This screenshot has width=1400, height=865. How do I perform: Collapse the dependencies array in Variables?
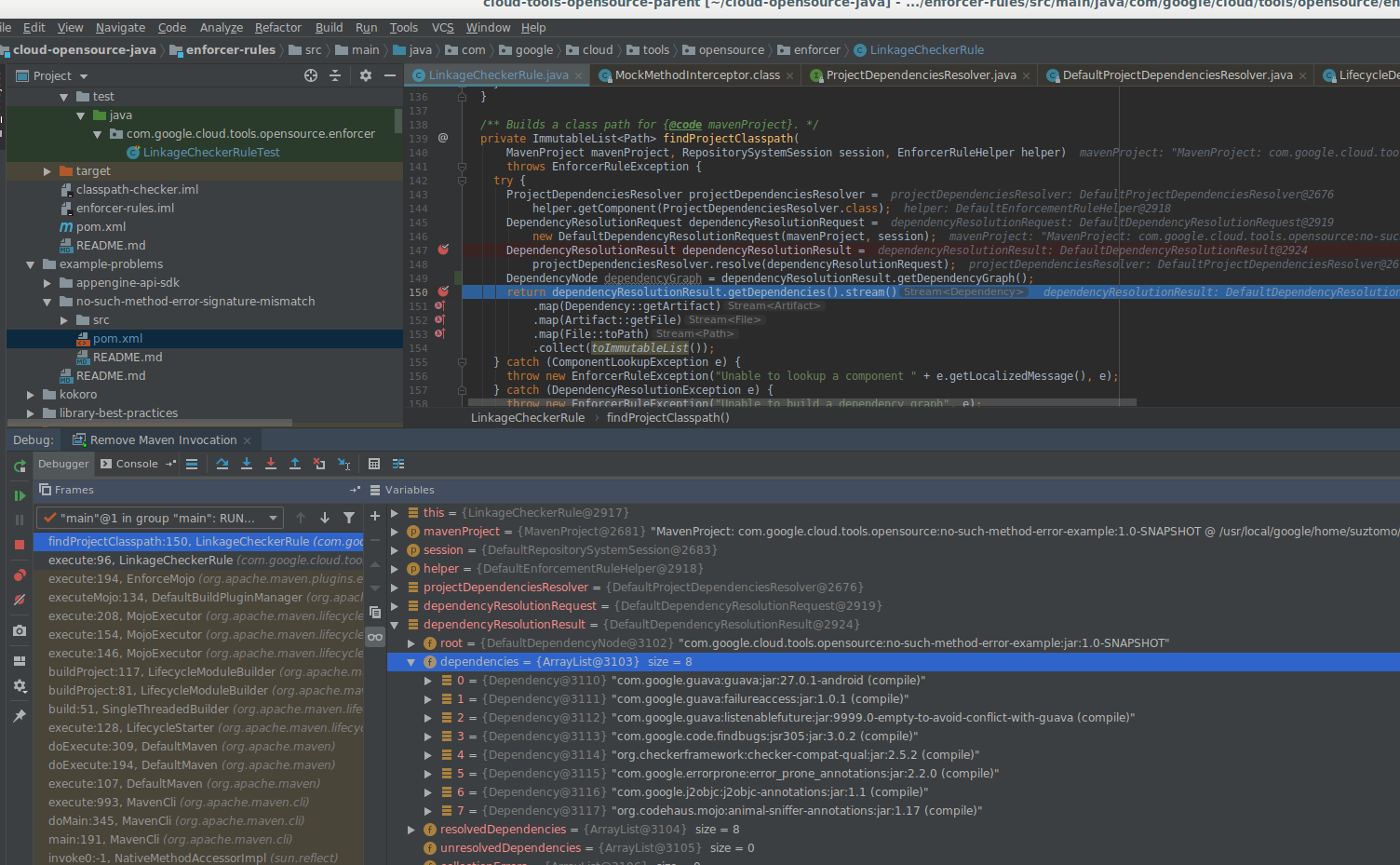pos(410,661)
